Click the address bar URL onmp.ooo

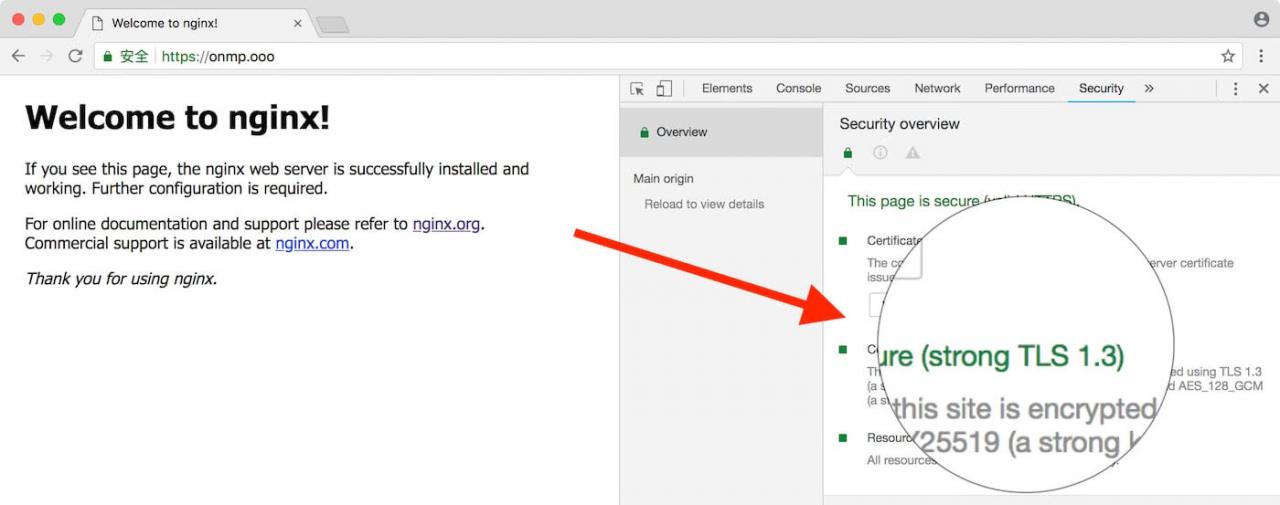218,56
